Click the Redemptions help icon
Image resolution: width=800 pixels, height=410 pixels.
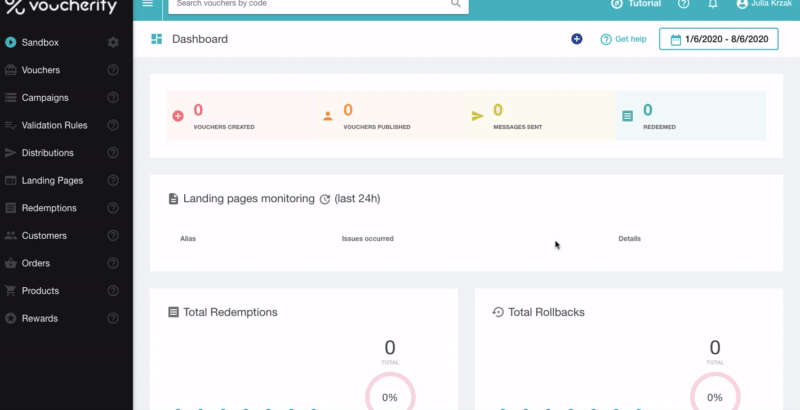point(113,208)
